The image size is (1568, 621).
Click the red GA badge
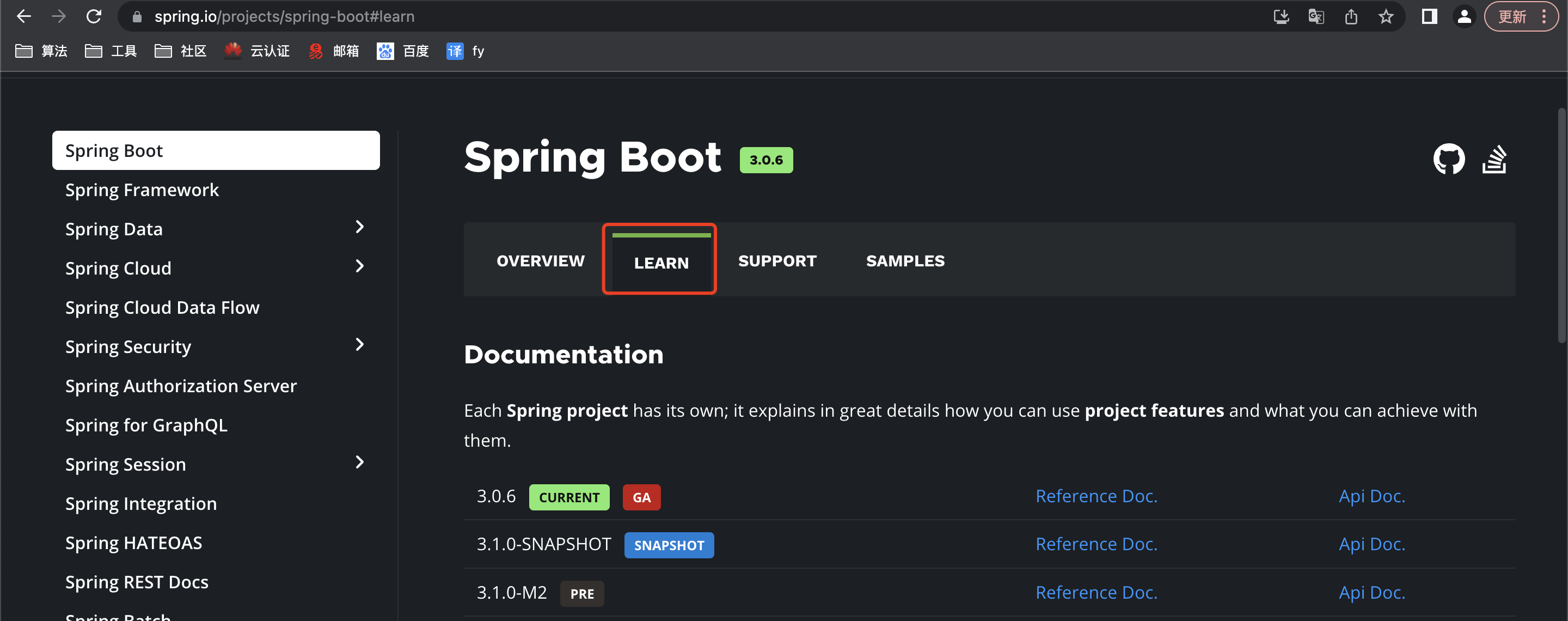pyautogui.click(x=641, y=497)
